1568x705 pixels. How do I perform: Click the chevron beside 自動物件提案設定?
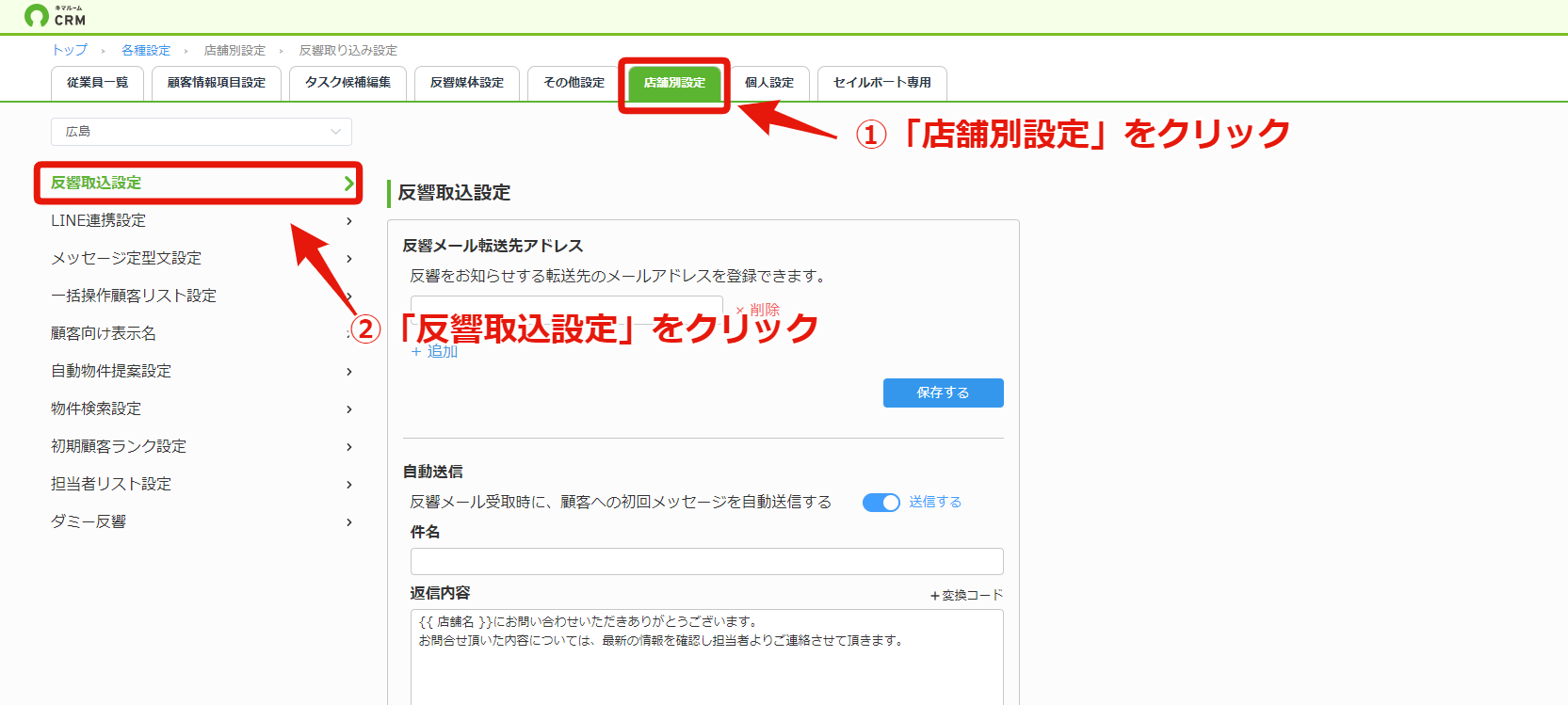click(349, 372)
